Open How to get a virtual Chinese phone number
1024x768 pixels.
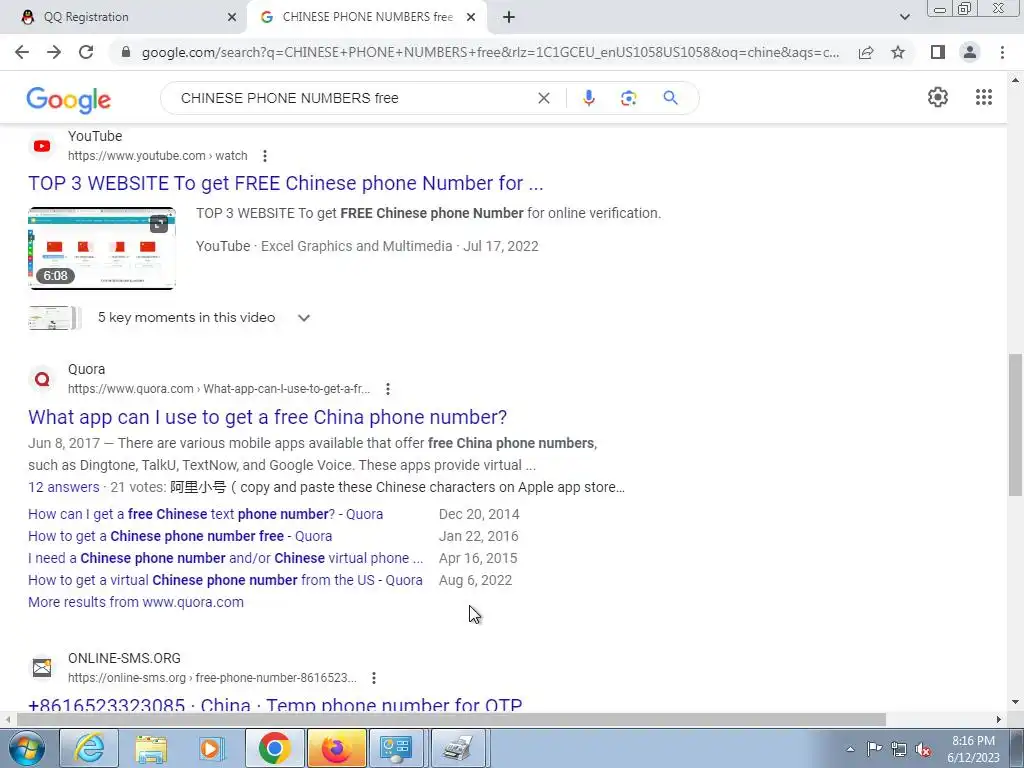tap(225, 581)
